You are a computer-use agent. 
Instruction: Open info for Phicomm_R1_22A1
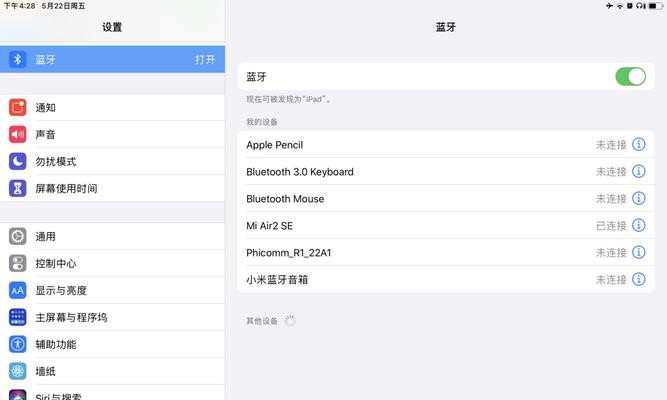point(638,252)
